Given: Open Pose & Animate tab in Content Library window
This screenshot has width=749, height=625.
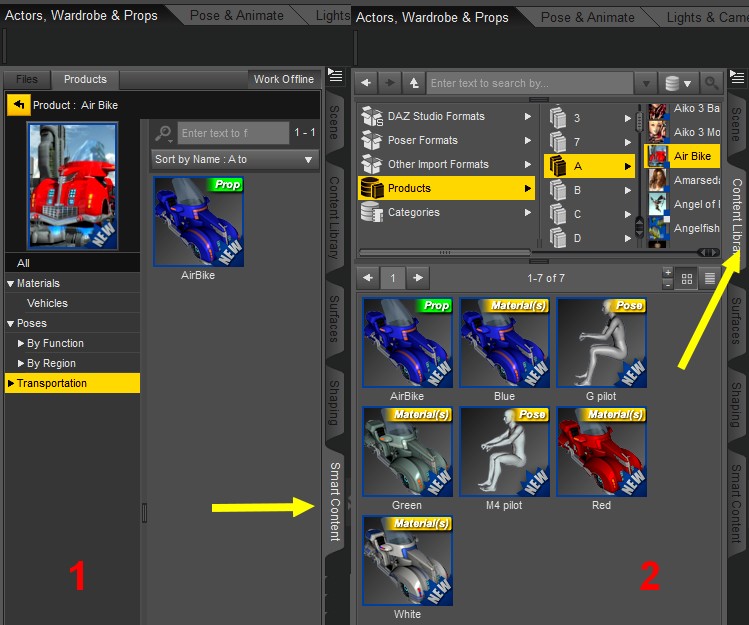Looking at the screenshot, I should (x=588, y=17).
